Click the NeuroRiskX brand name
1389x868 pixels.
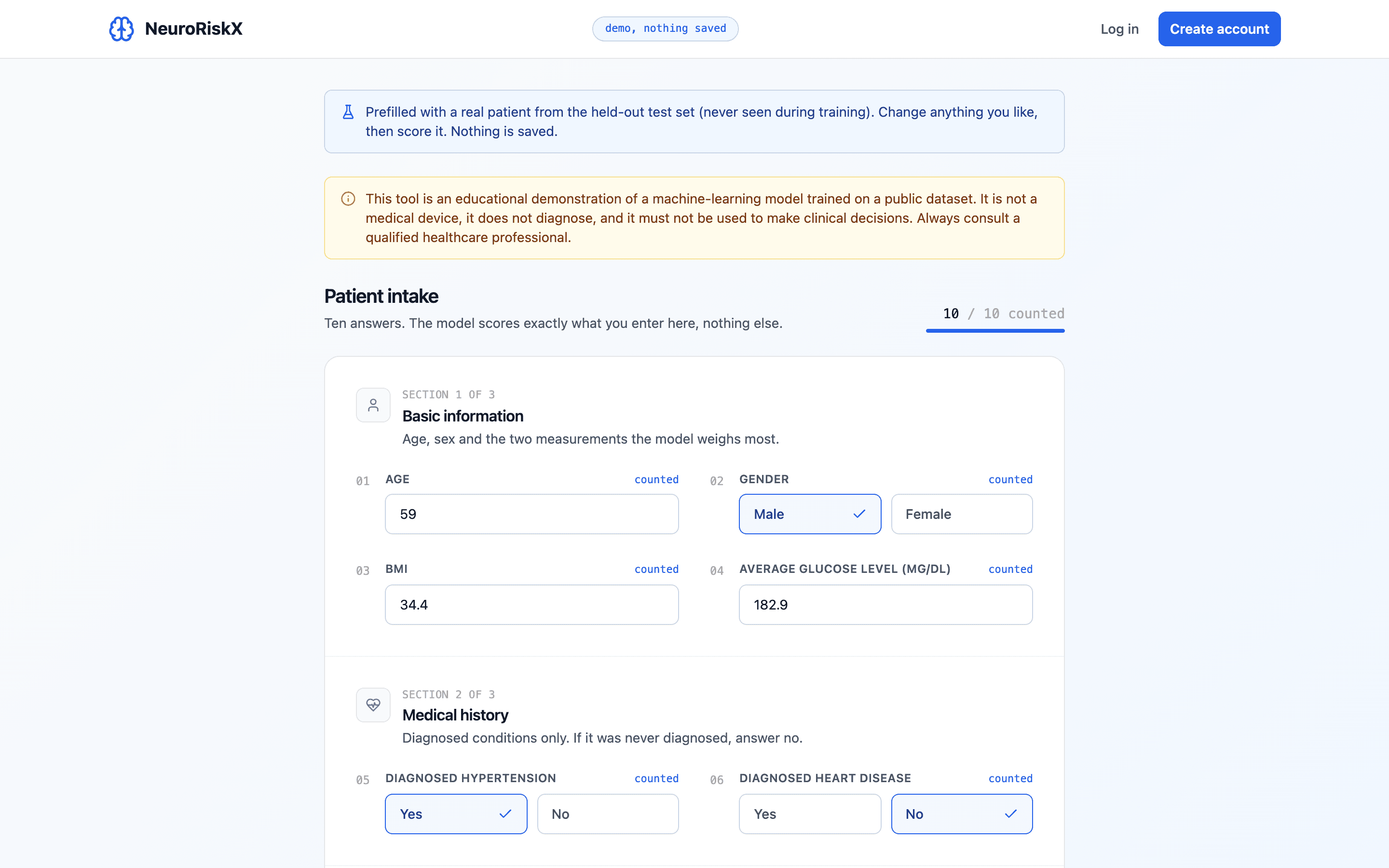point(193,29)
